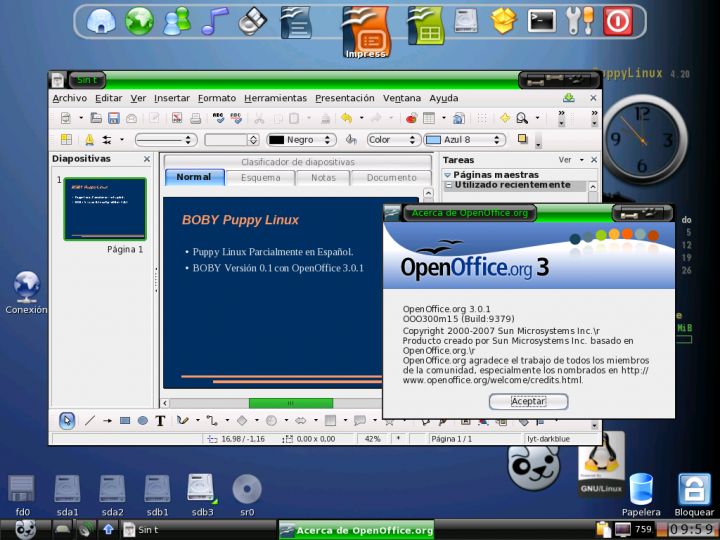Click the Puppy menu icon in taskbar
Image resolution: width=720 pixels, height=540 pixels.
pyautogui.click(x=26, y=530)
